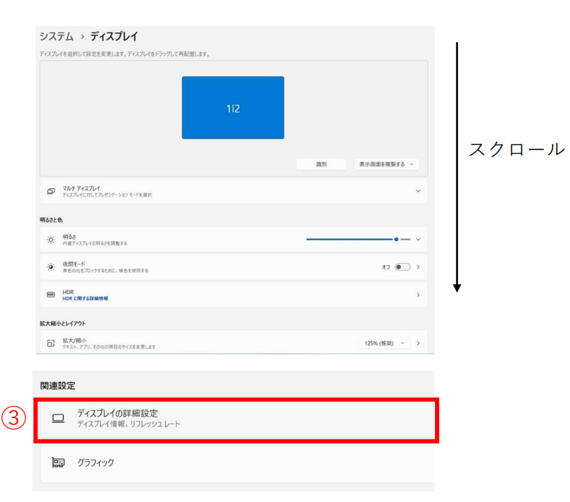This screenshot has width=570, height=502.
Task: Open the グラフィック settings row
Action: click(237, 463)
